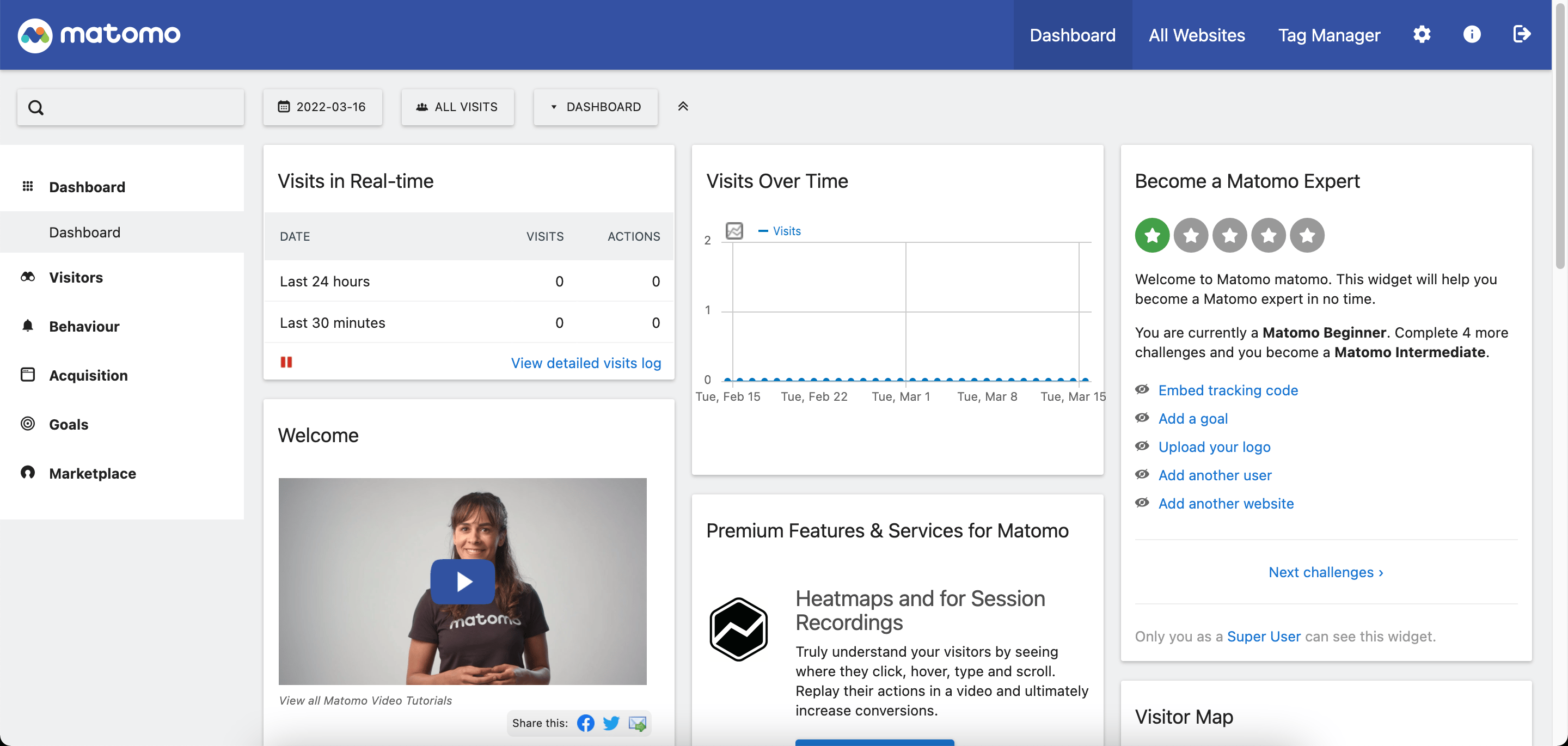1568x746 pixels.
Task: Click the Last 30 minutes row
Action: click(x=469, y=323)
